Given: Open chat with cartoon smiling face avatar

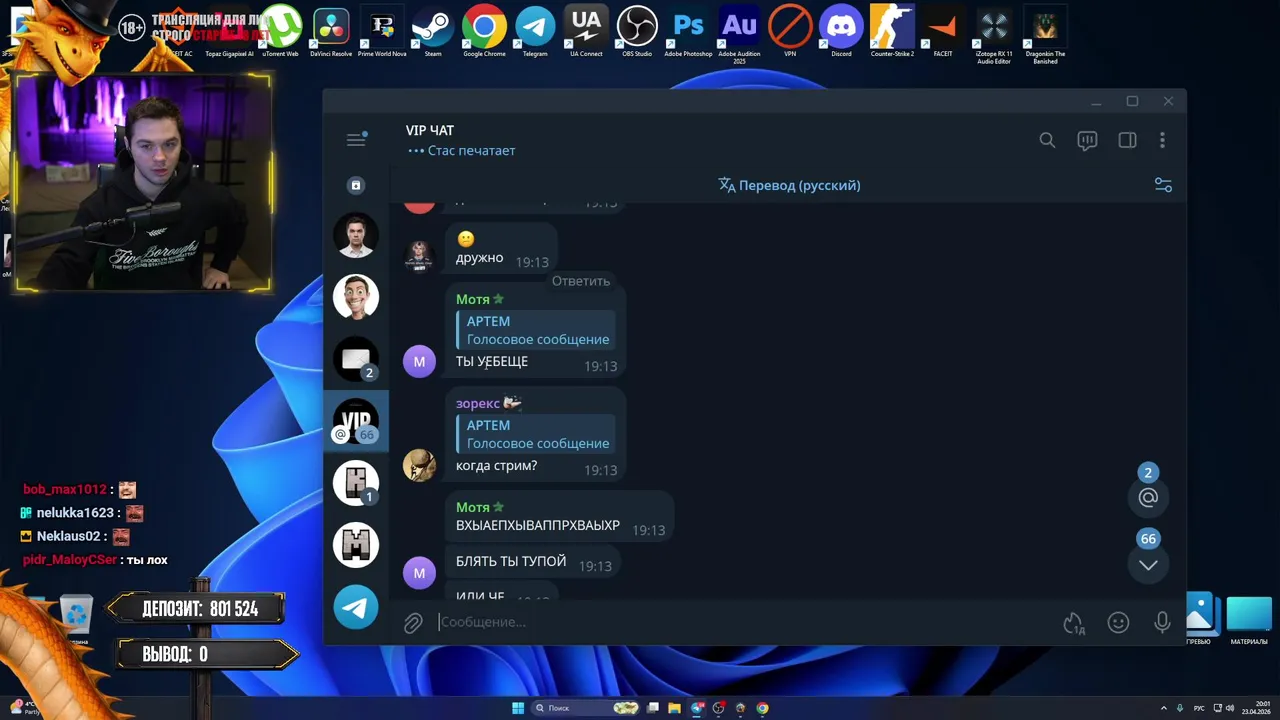Looking at the screenshot, I should pos(356,297).
